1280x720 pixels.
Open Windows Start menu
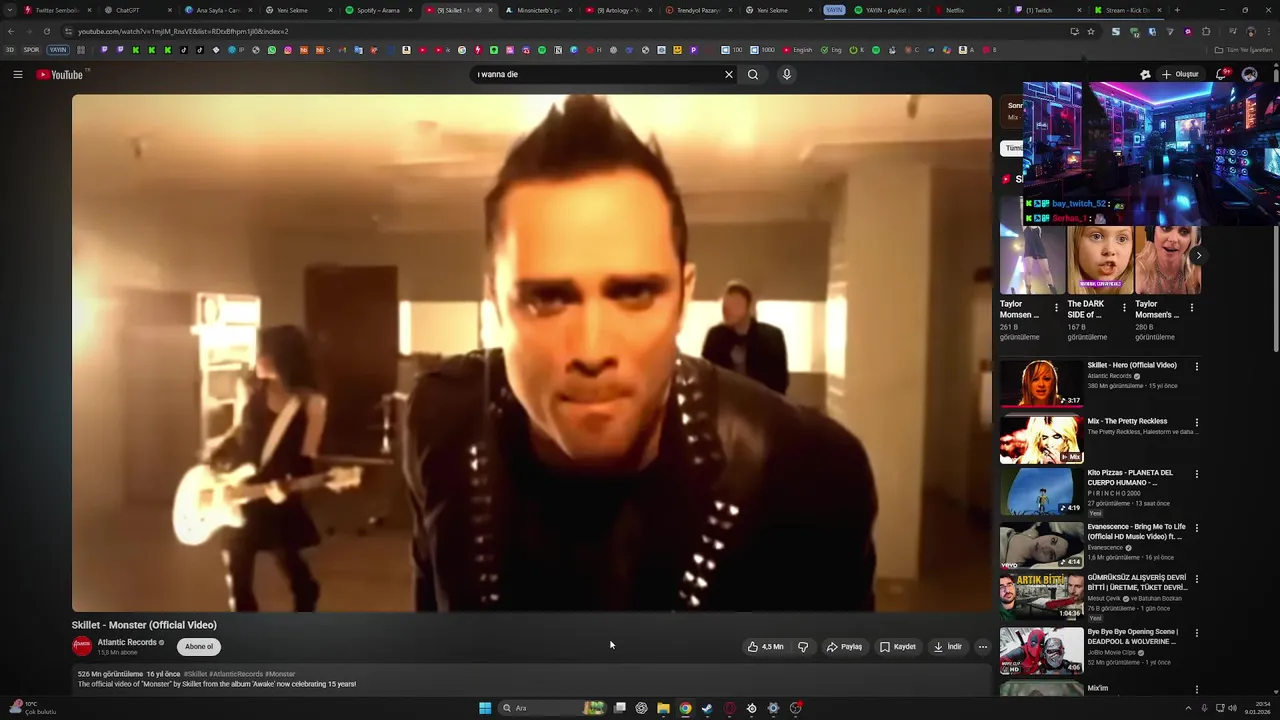[x=485, y=708]
